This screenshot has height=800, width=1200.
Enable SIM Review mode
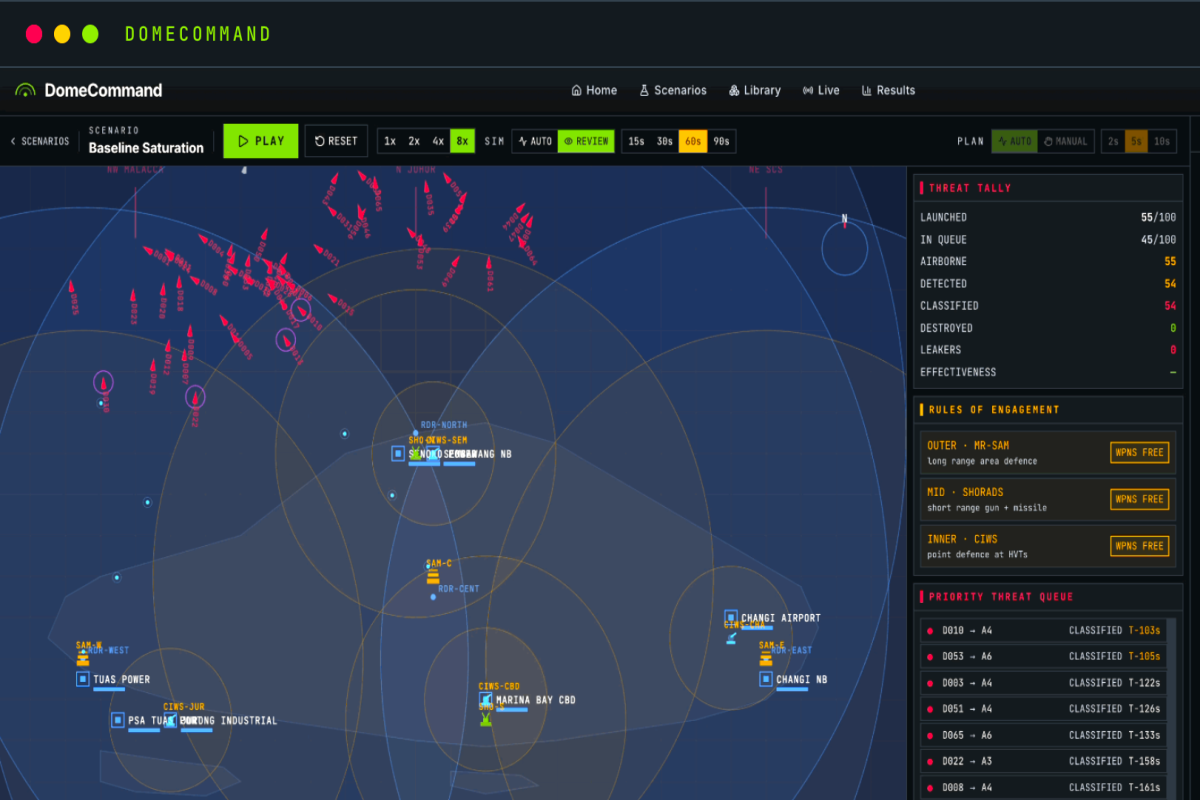[x=586, y=141]
